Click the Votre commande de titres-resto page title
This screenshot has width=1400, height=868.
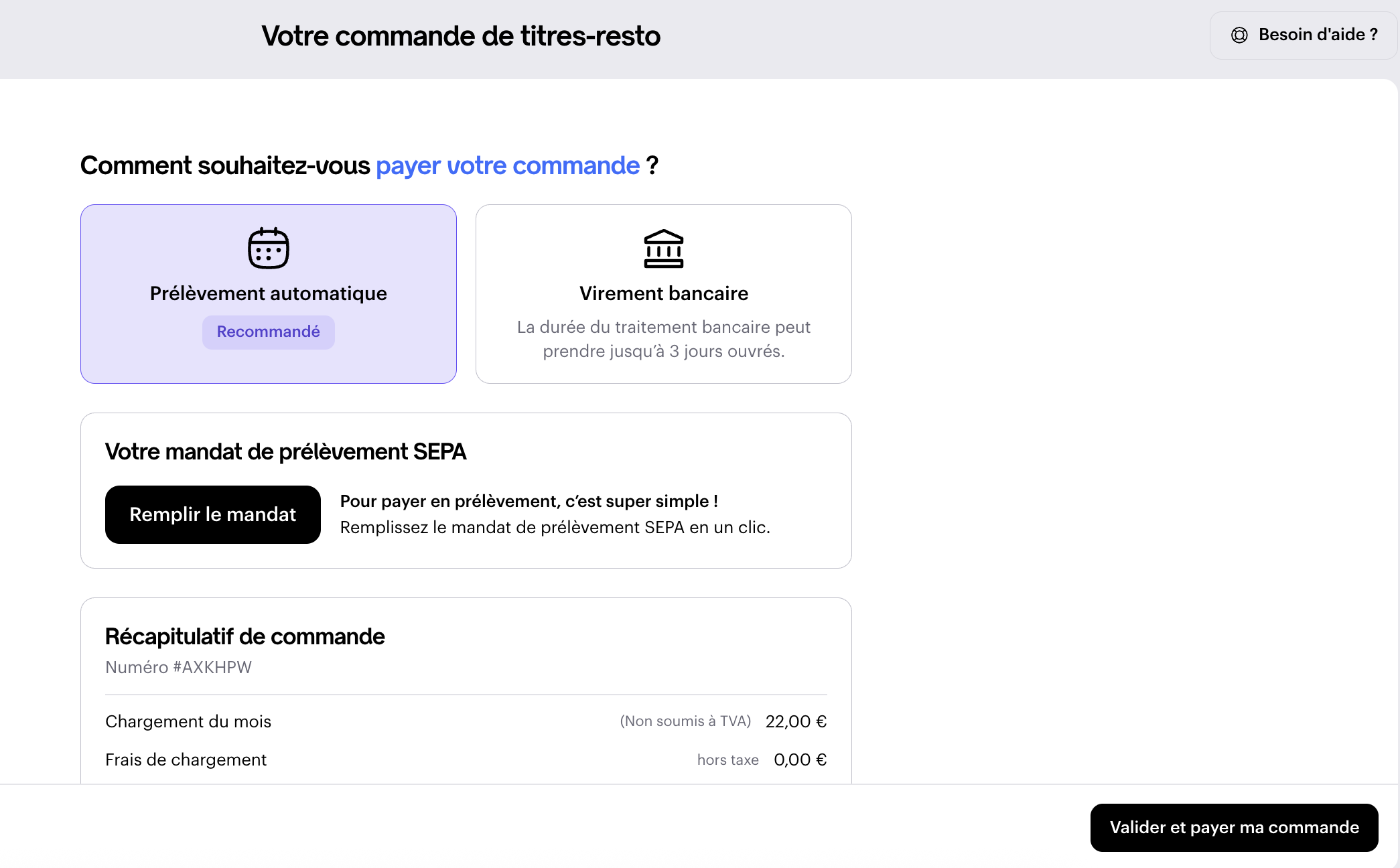[461, 36]
